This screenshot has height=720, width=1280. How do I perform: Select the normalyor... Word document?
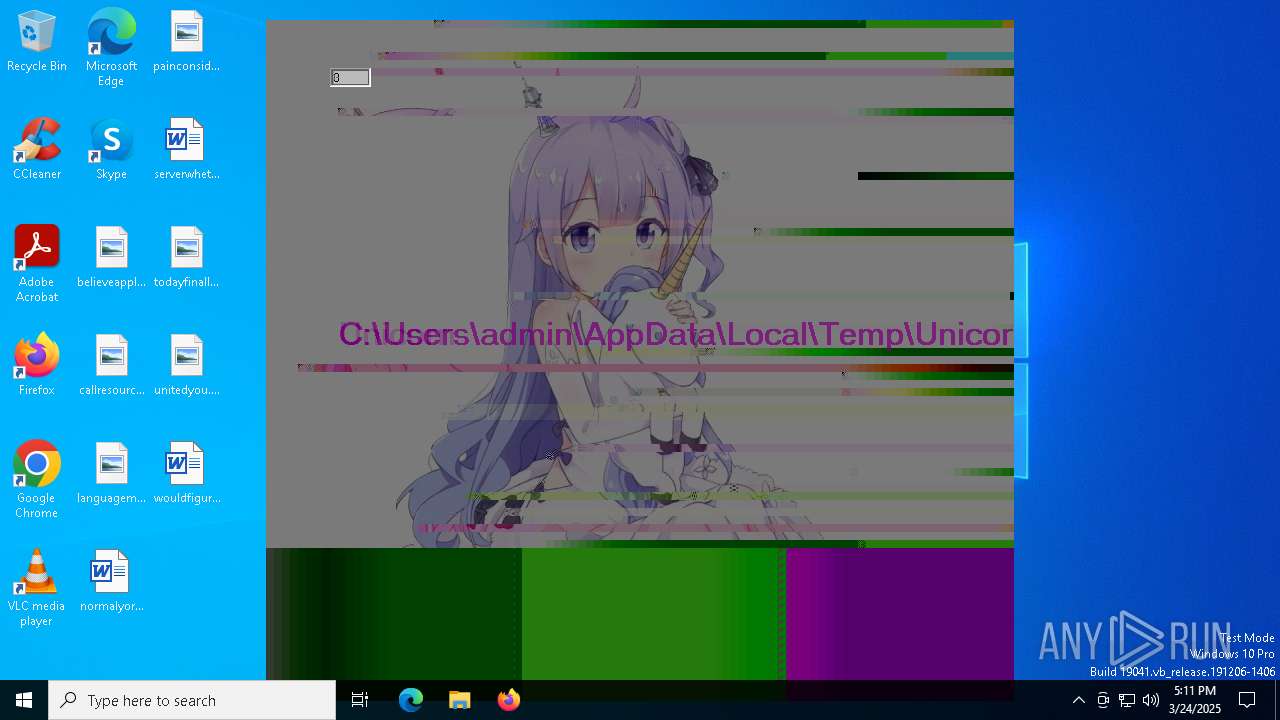[x=111, y=582]
